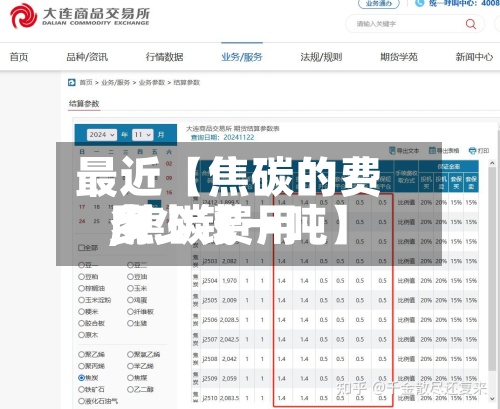Export table as text via 导出文本
Viewport: 500px width, 409px height.
point(404,151)
